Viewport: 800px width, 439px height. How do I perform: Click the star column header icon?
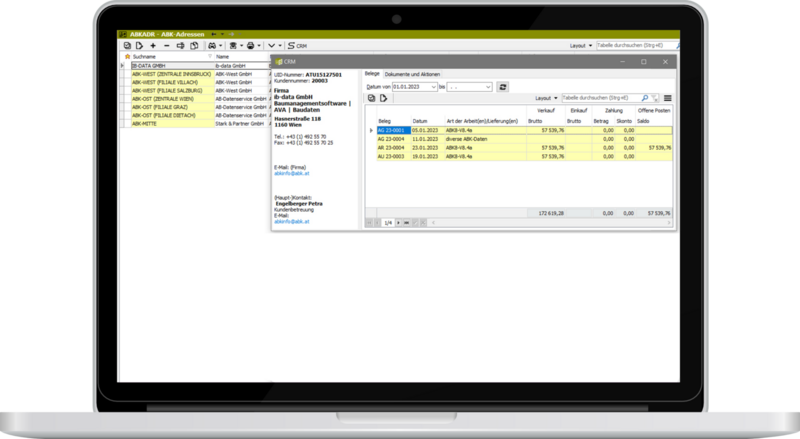coord(128,57)
